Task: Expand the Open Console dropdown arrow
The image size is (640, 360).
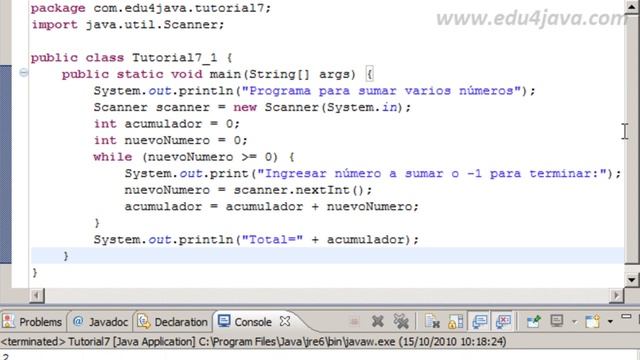Action: 610,322
